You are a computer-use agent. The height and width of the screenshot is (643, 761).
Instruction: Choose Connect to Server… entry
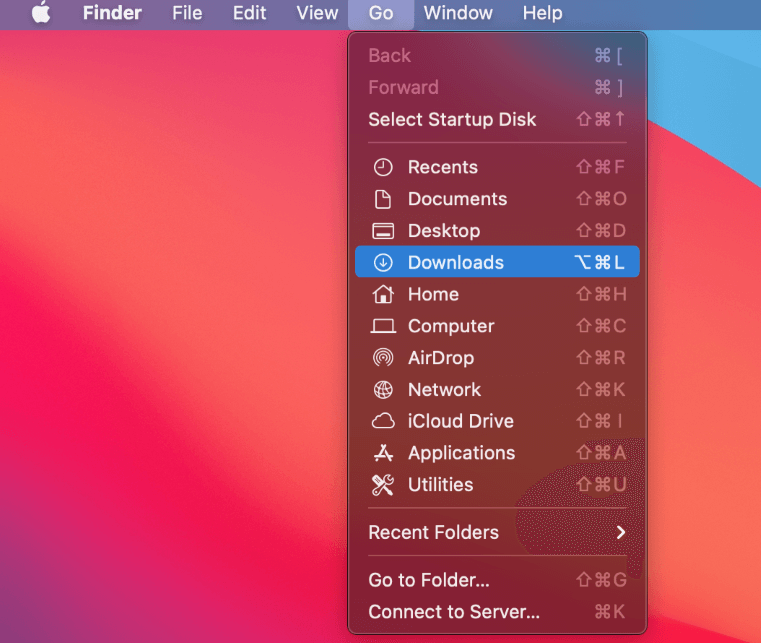coord(497,612)
